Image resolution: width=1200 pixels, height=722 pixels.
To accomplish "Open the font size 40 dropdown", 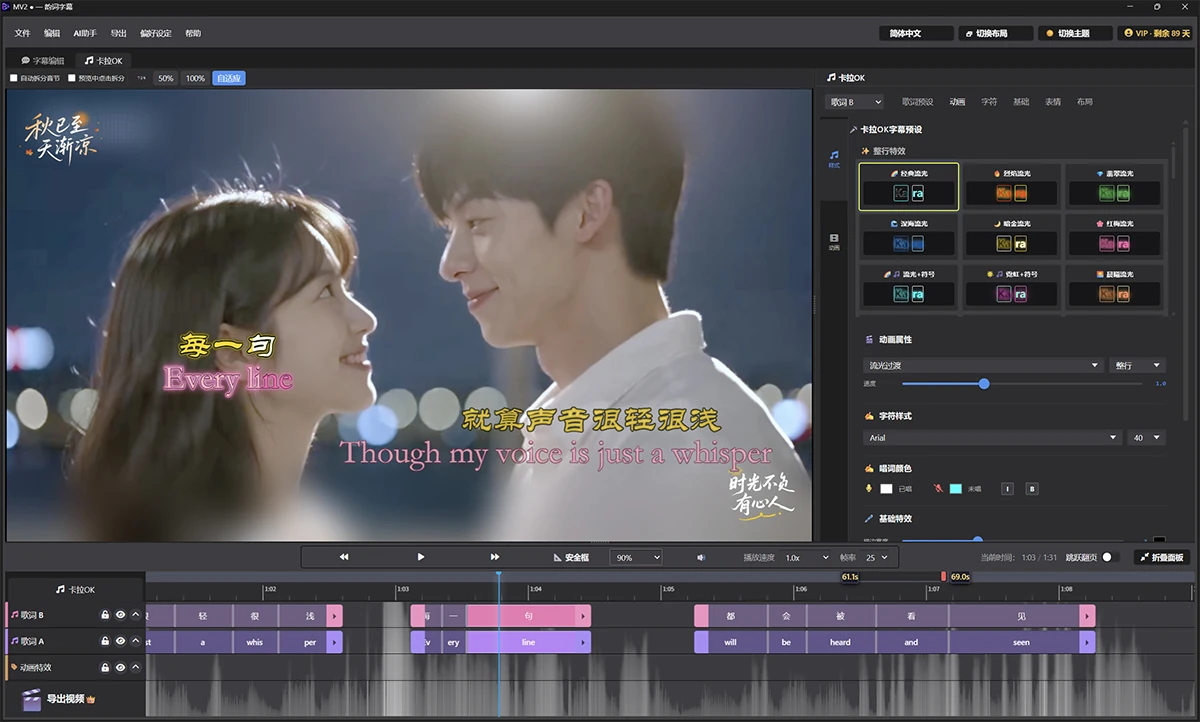I will (x=1146, y=438).
